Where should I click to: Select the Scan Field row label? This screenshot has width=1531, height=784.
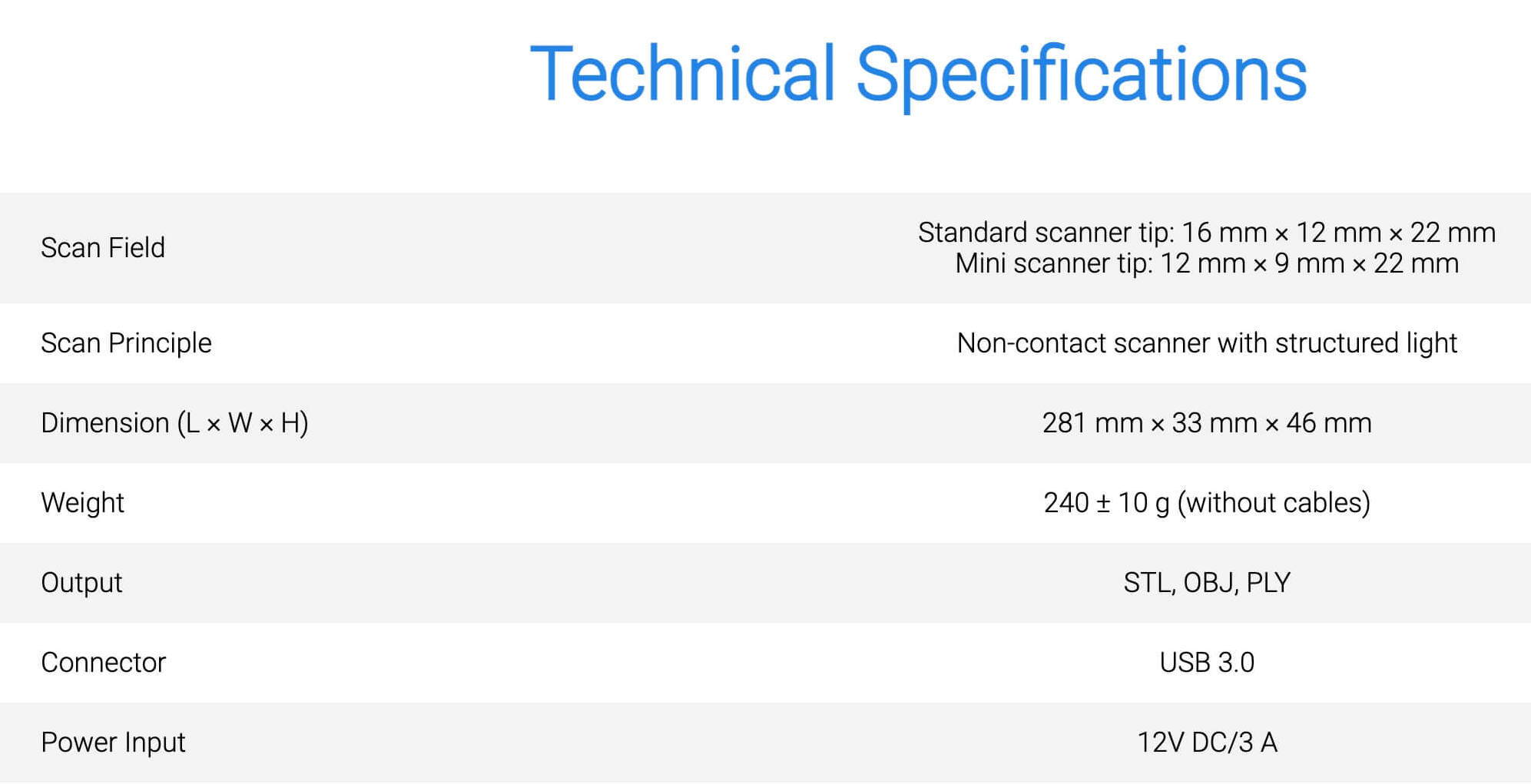click(103, 248)
